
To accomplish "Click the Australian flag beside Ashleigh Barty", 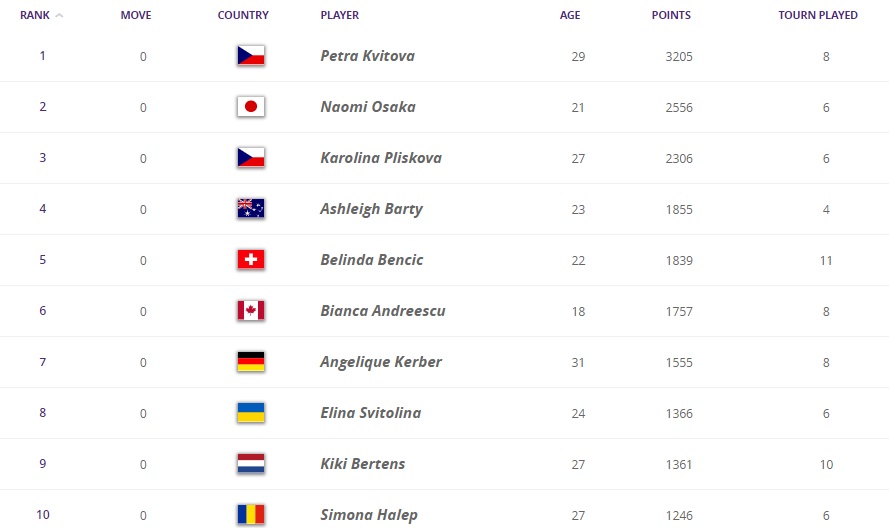I will (251, 209).
